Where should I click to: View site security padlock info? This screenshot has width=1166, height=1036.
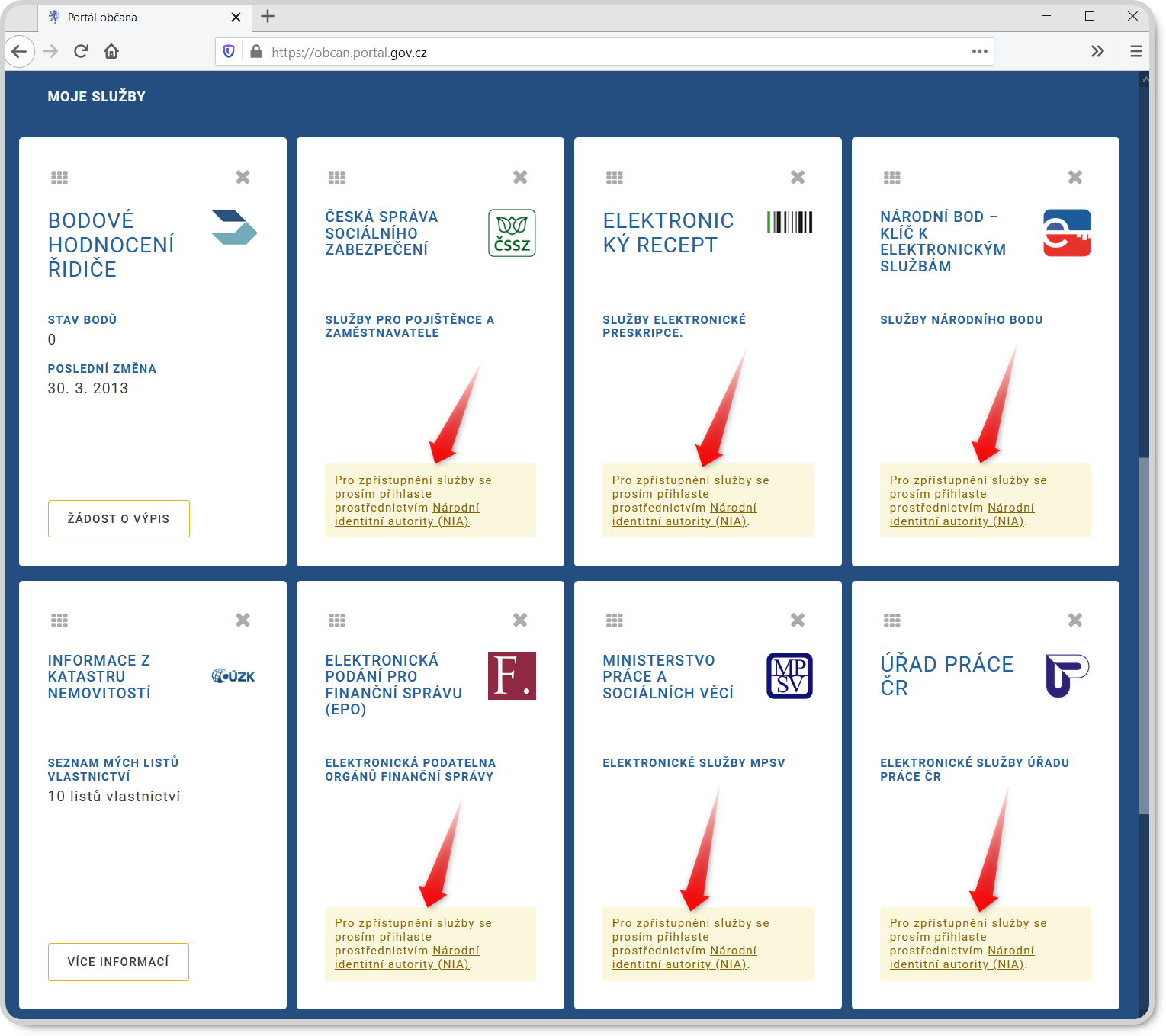click(256, 52)
